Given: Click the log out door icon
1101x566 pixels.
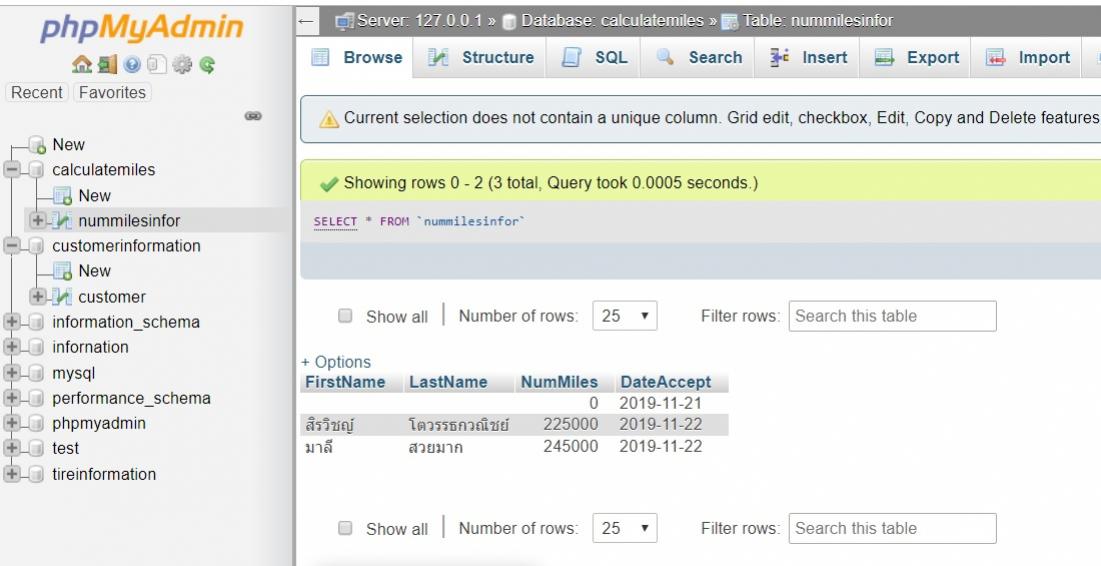Looking at the screenshot, I should click(107, 65).
